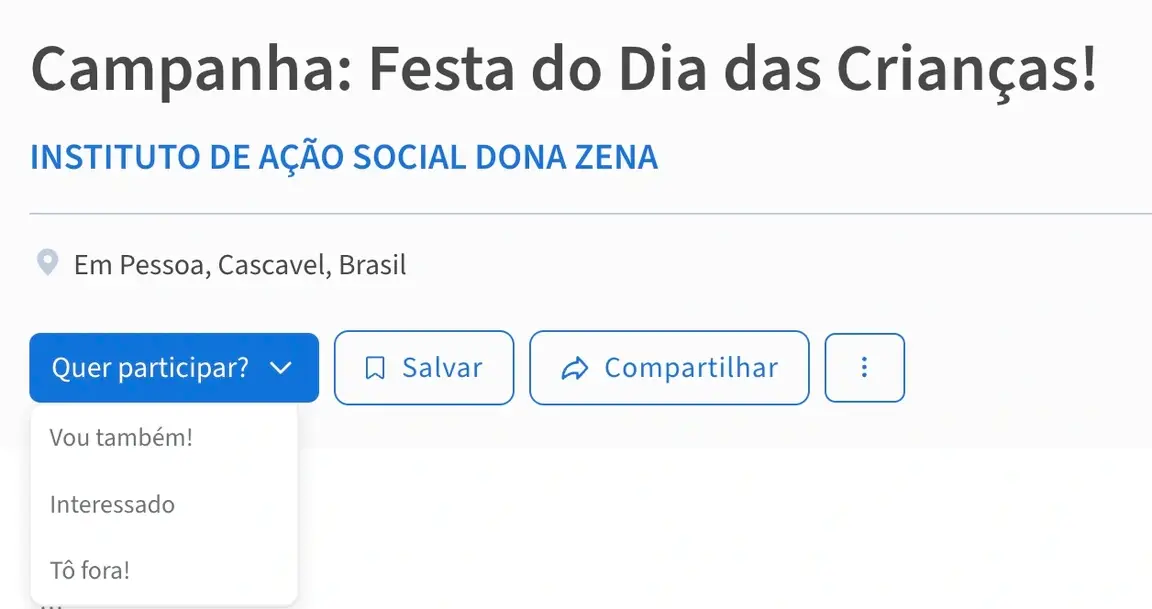Click the location pin icon
The height and width of the screenshot is (609, 1152).
46,264
